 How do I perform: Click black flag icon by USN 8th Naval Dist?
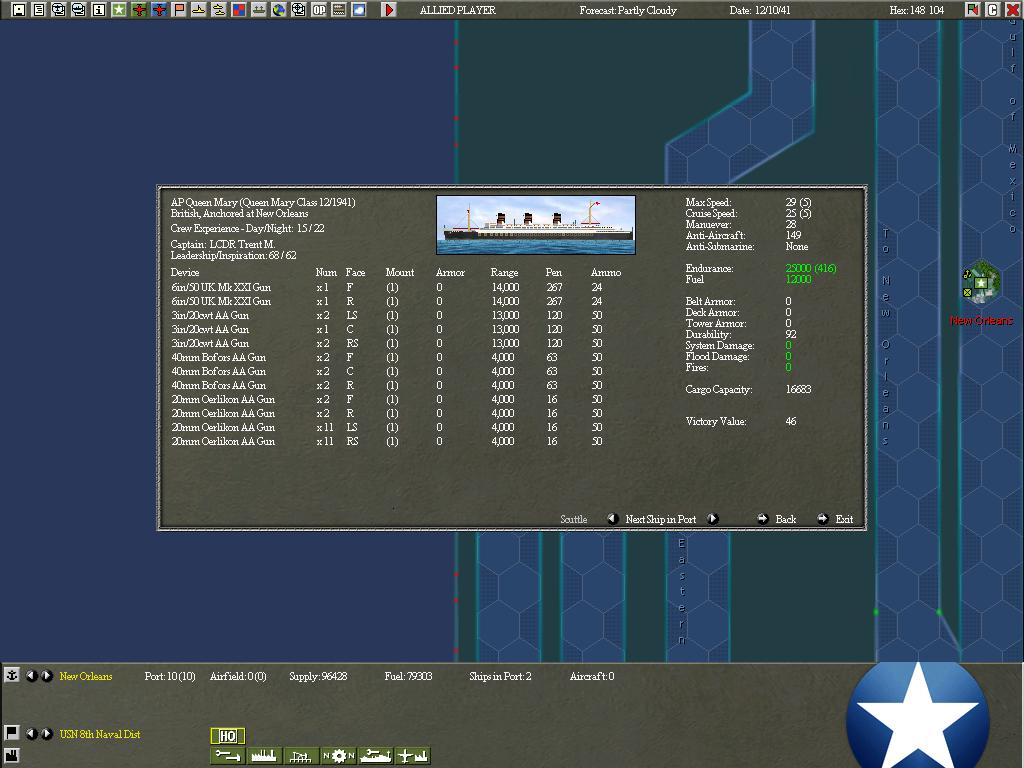[x=12, y=733]
